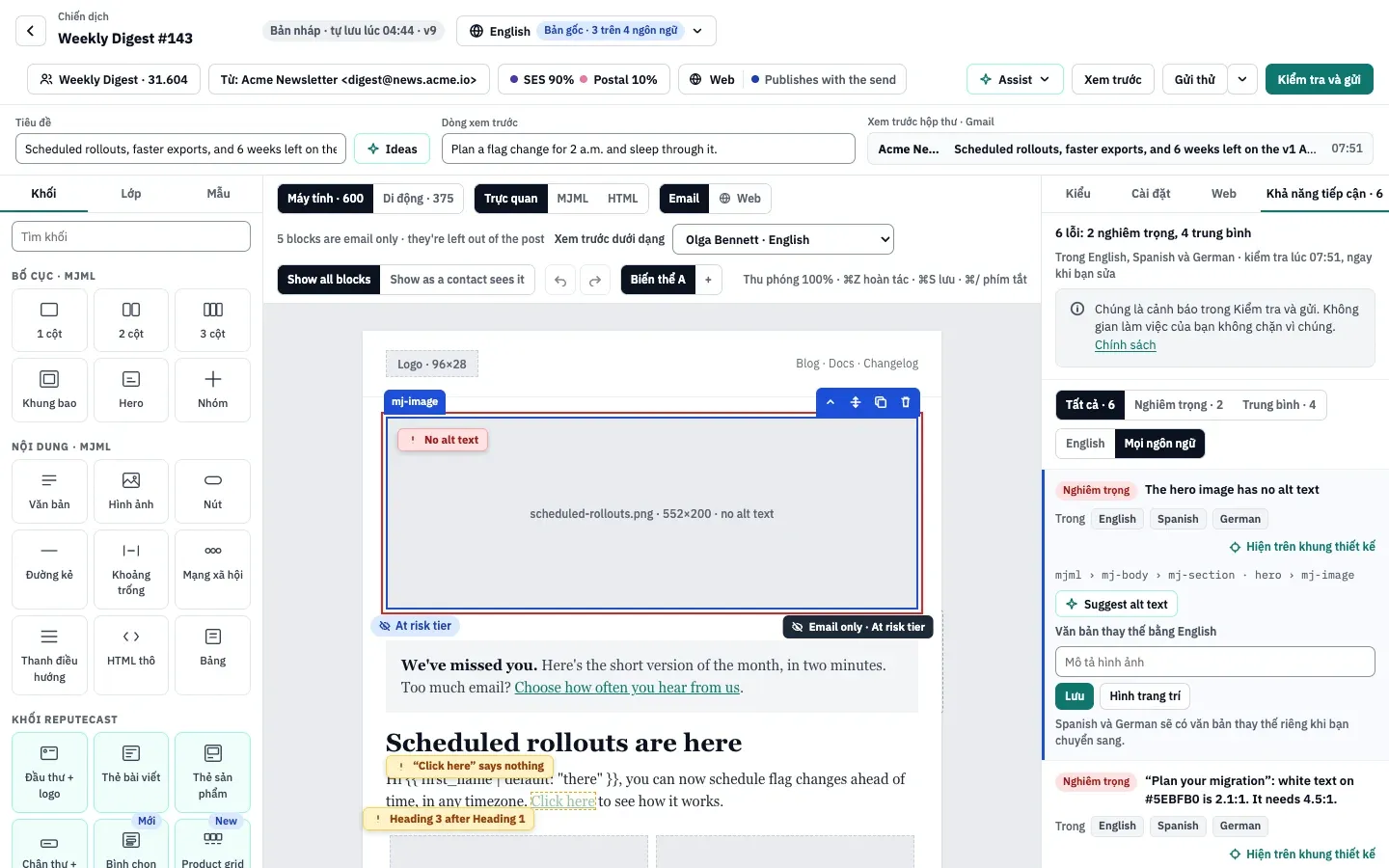Open the Mẫu tab

point(219,193)
